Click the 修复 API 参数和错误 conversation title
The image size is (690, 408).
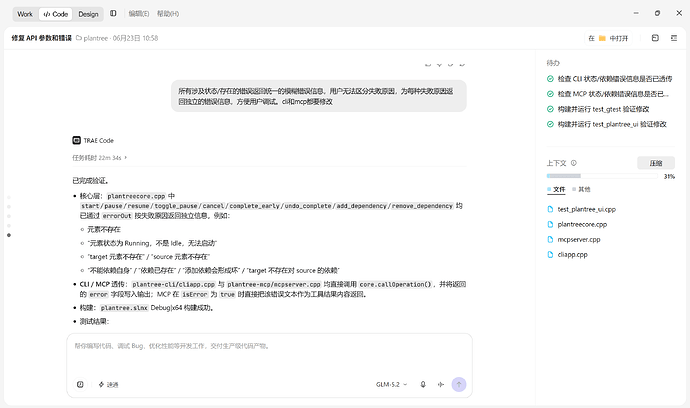coord(41,38)
